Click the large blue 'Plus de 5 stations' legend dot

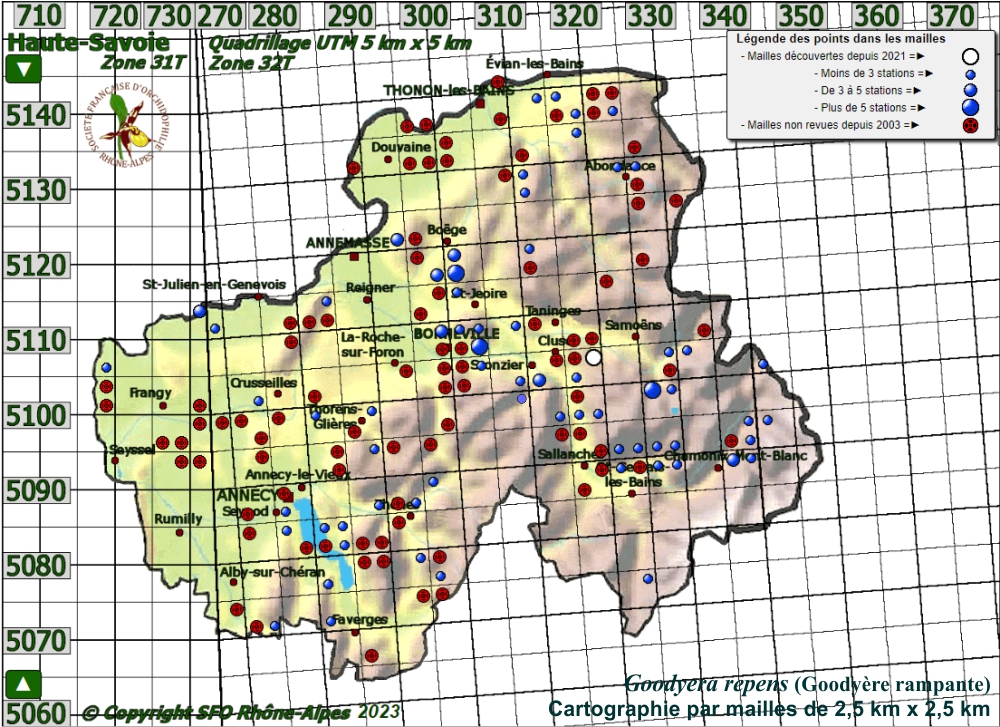point(969,107)
